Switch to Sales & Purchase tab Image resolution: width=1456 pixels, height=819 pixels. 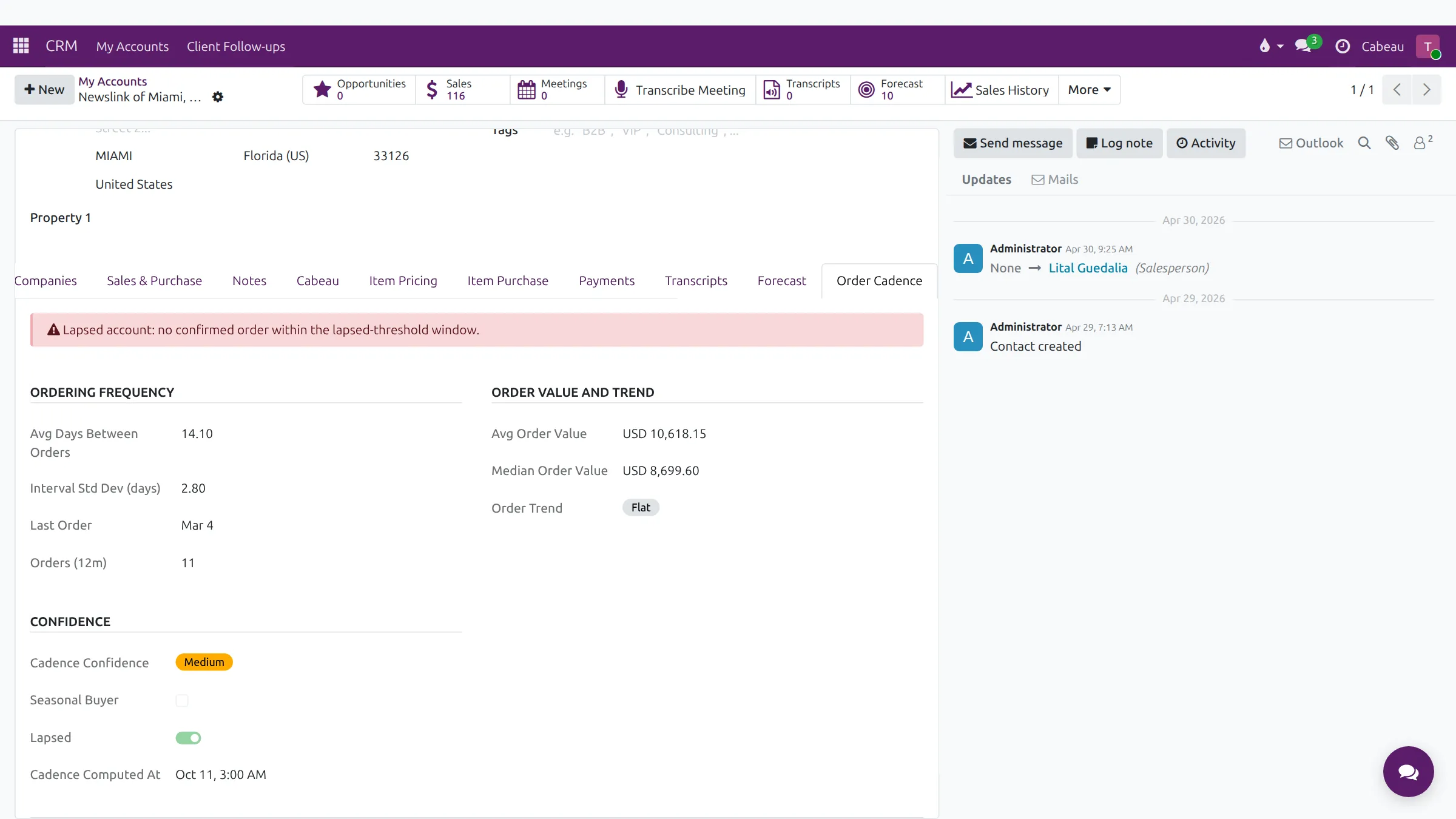pos(155,281)
